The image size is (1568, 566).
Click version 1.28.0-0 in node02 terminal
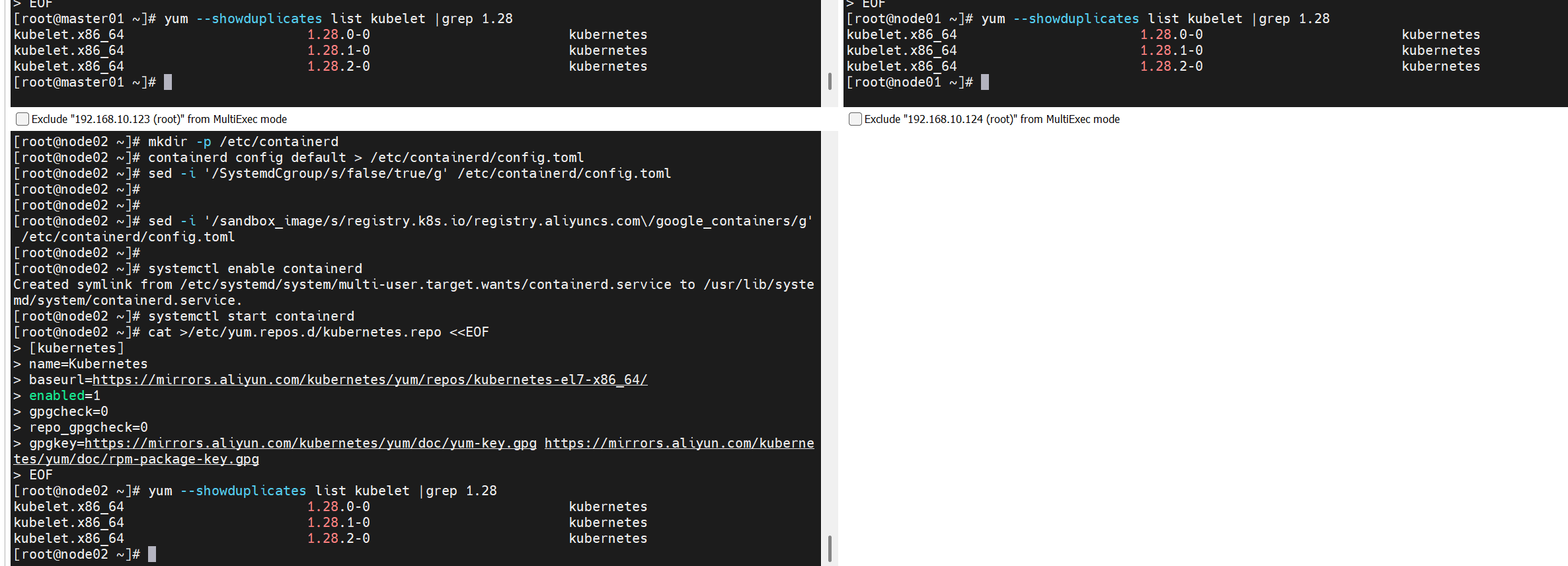[x=338, y=506]
